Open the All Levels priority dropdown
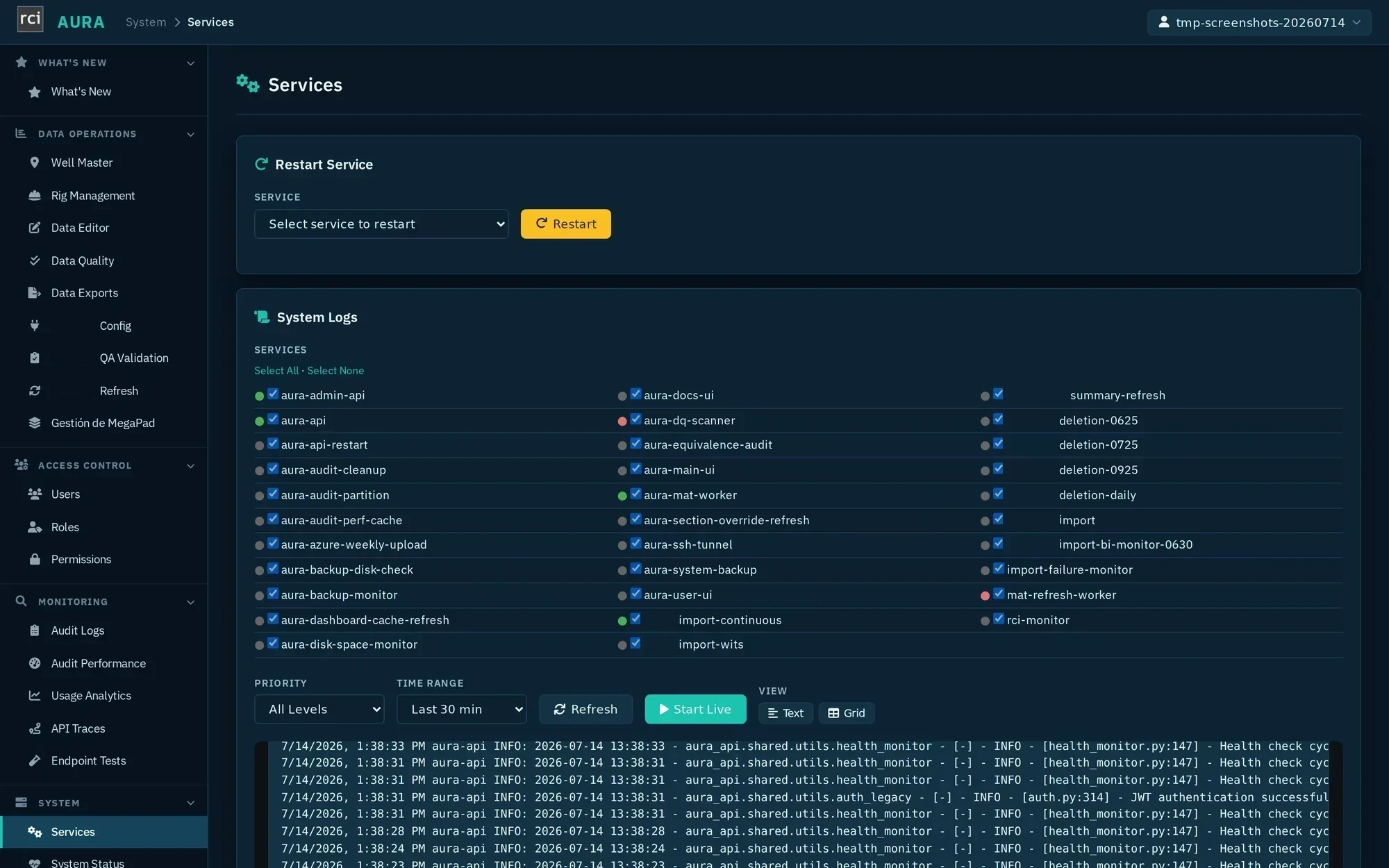 (x=319, y=709)
